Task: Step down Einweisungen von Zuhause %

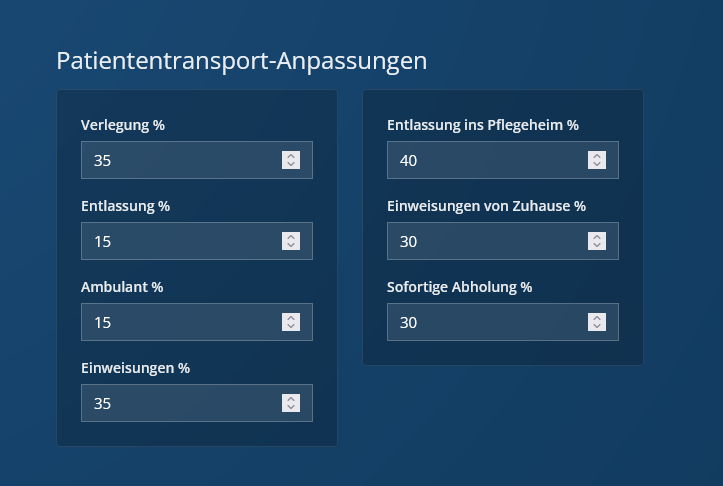Action: (x=597, y=246)
